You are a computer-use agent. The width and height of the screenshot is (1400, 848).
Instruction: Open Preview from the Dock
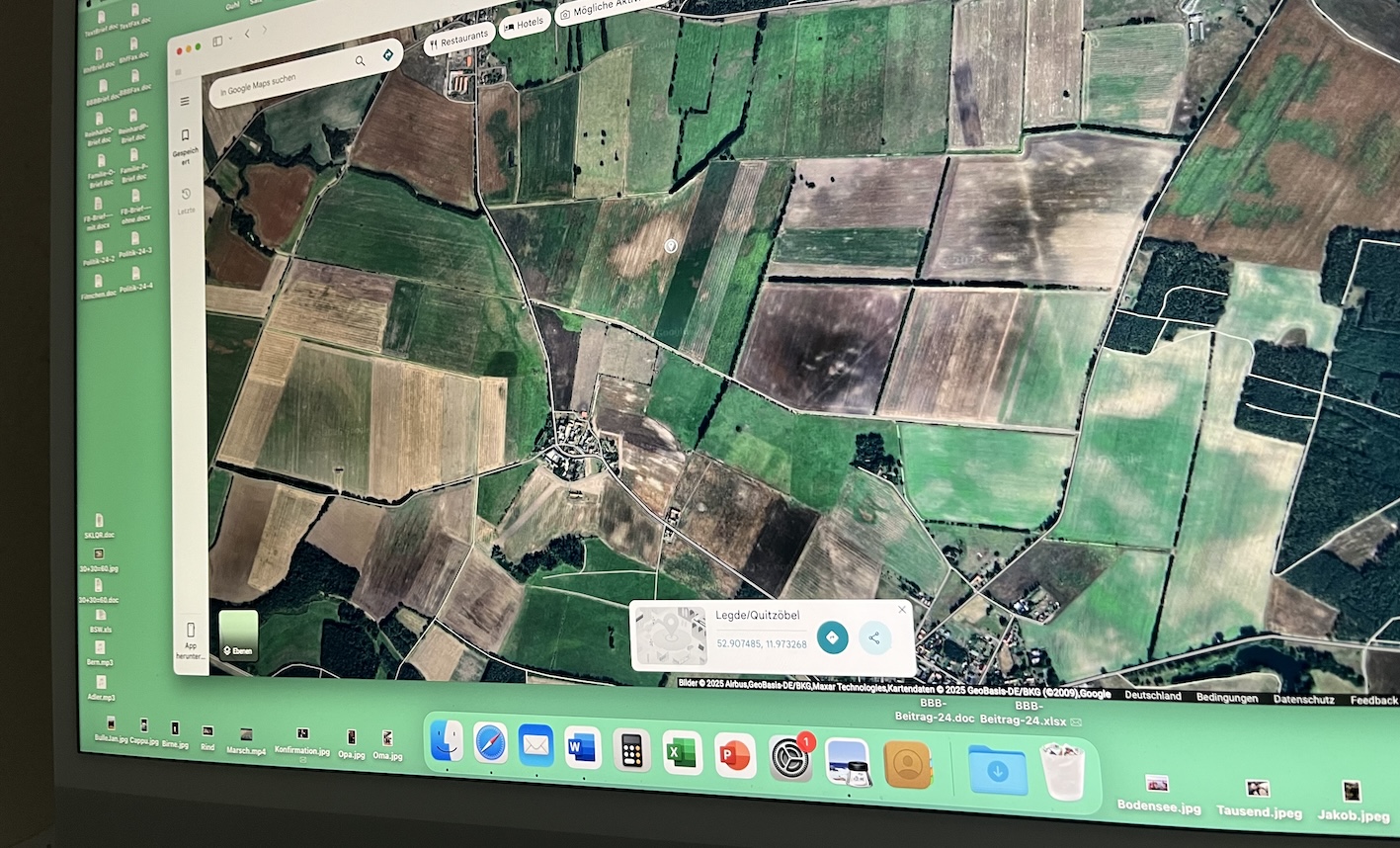pyautogui.click(x=848, y=762)
